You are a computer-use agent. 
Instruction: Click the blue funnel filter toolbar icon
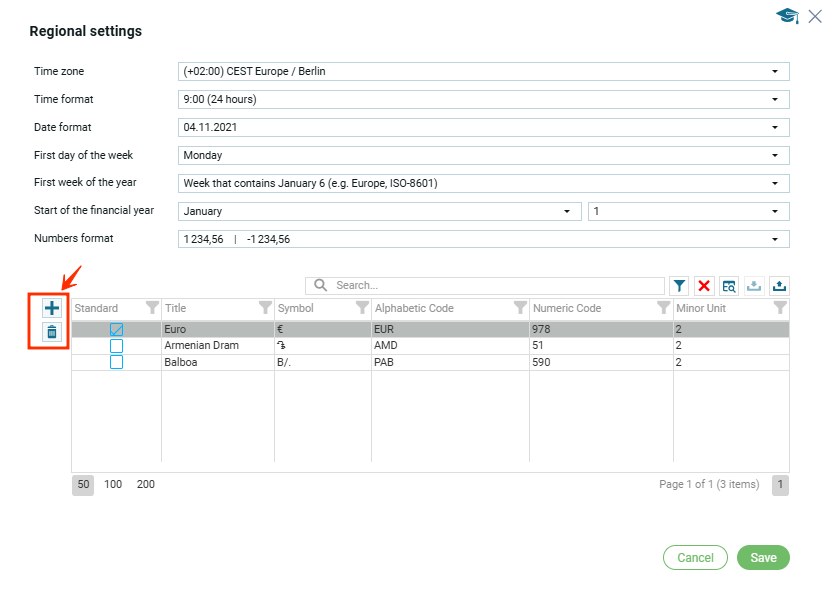click(679, 286)
